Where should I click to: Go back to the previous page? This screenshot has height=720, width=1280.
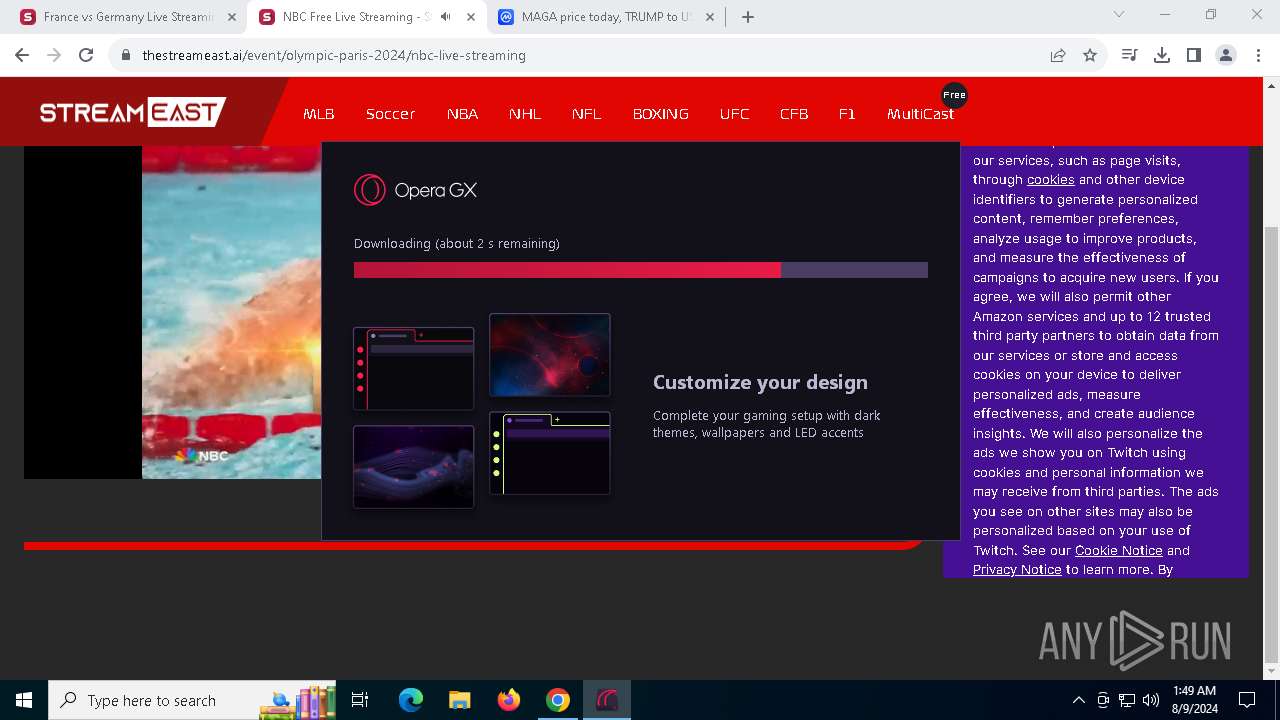click(22, 55)
